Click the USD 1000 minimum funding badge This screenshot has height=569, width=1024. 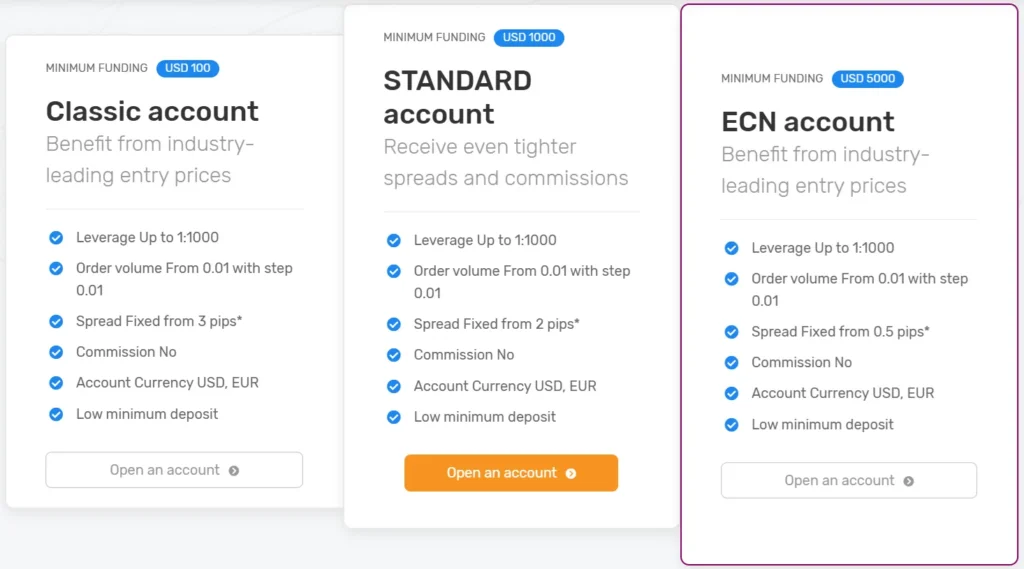(529, 38)
